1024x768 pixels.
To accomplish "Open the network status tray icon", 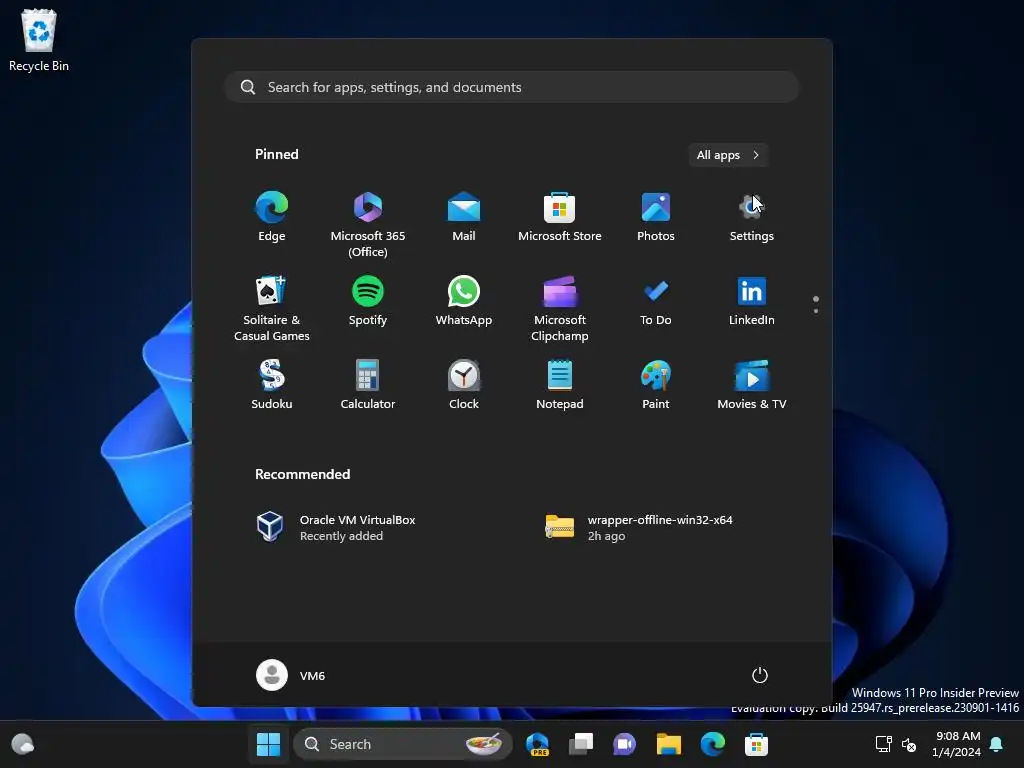I will pos(884,744).
